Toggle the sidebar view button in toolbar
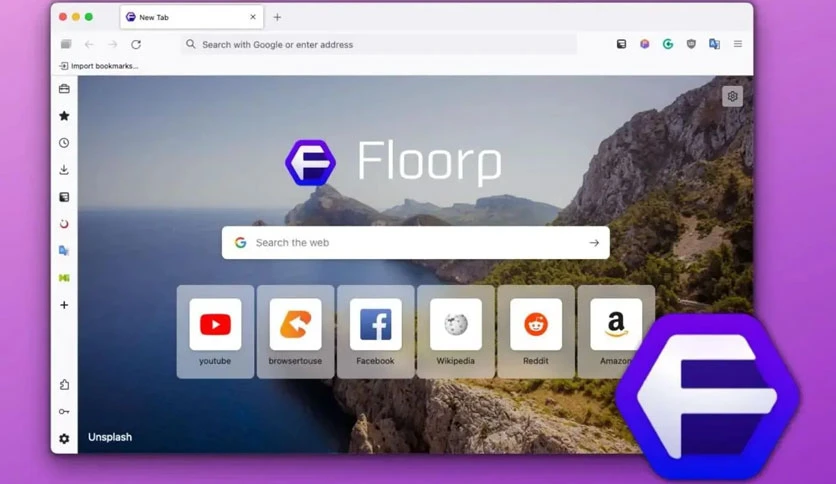 (x=66, y=44)
